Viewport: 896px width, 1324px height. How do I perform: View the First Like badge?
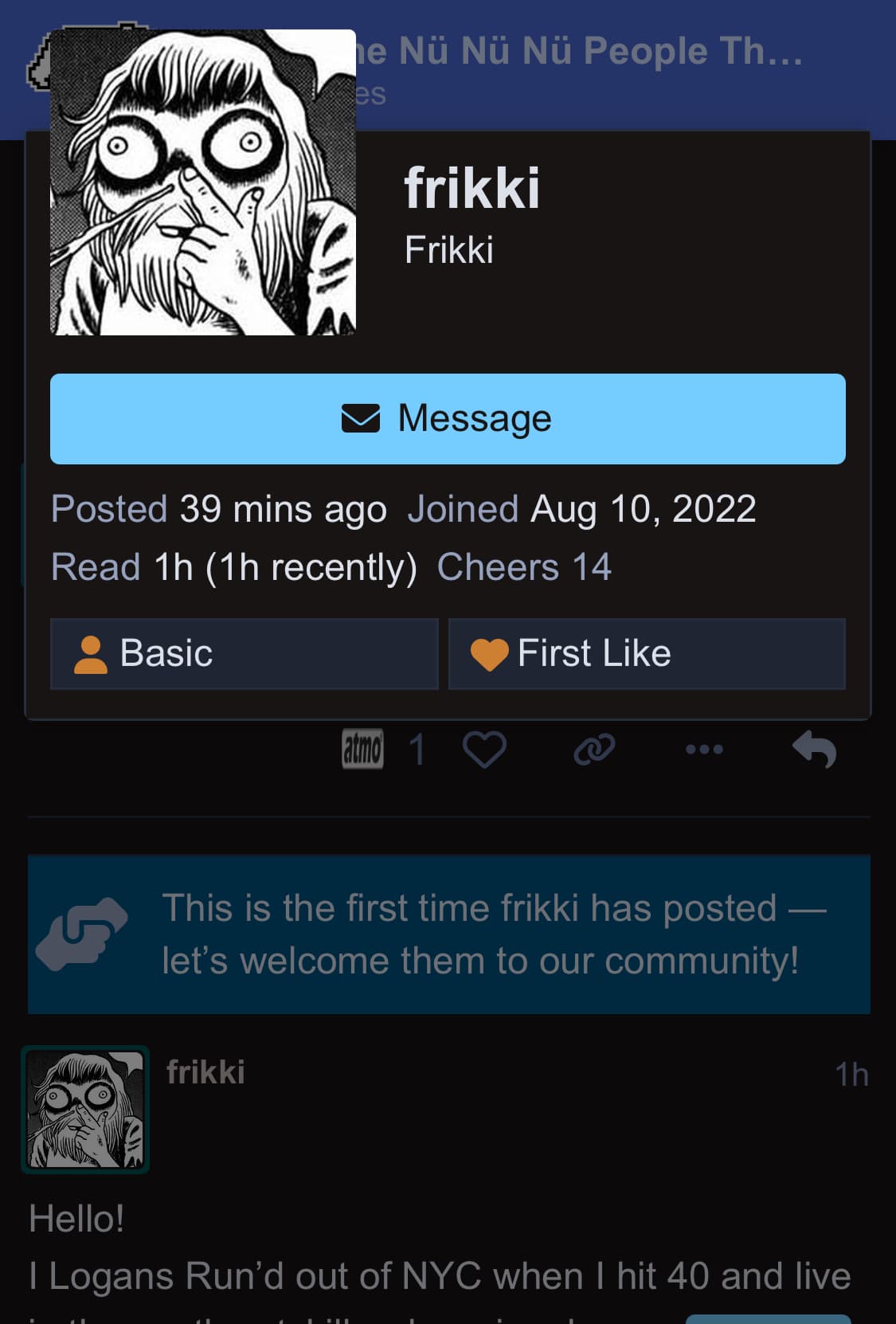point(647,654)
